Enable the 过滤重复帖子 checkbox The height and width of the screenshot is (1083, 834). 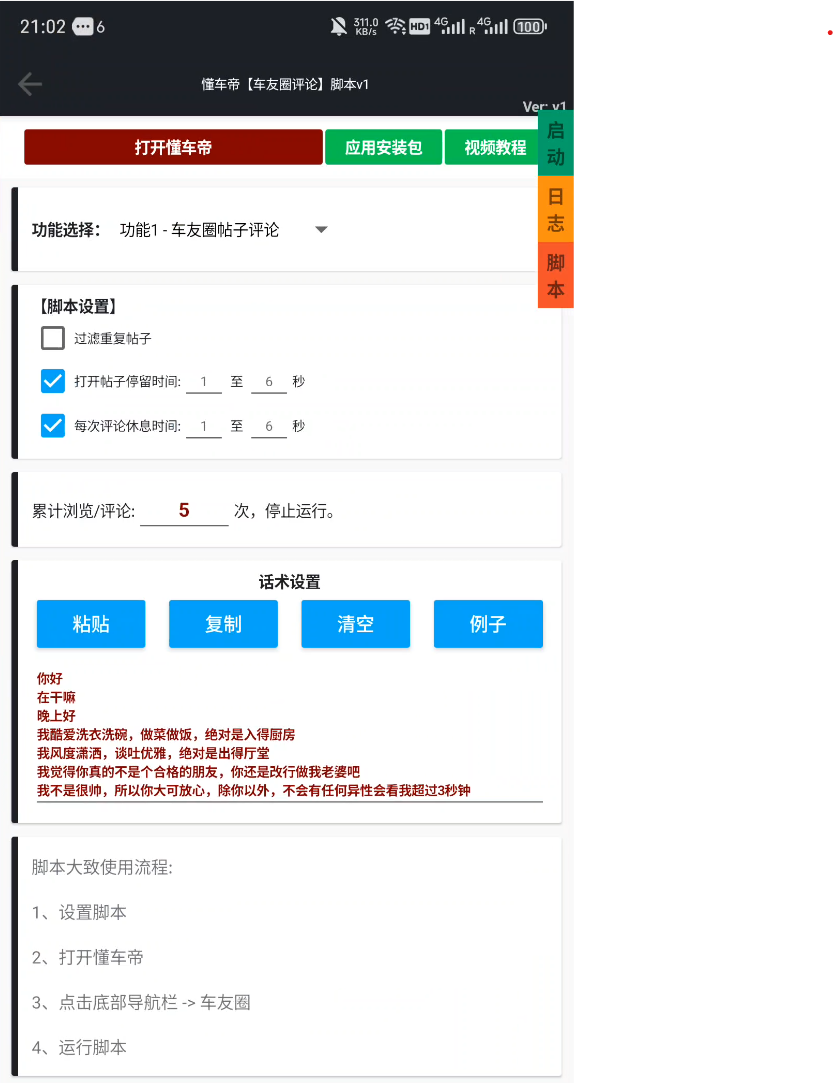coord(53,338)
